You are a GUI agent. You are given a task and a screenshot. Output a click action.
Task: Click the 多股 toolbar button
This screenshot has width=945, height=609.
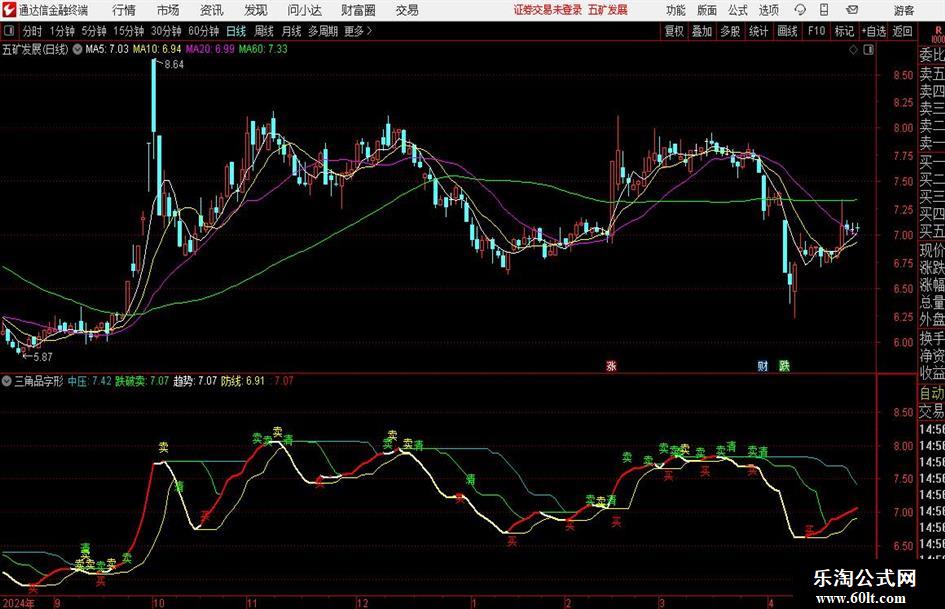coord(730,31)
